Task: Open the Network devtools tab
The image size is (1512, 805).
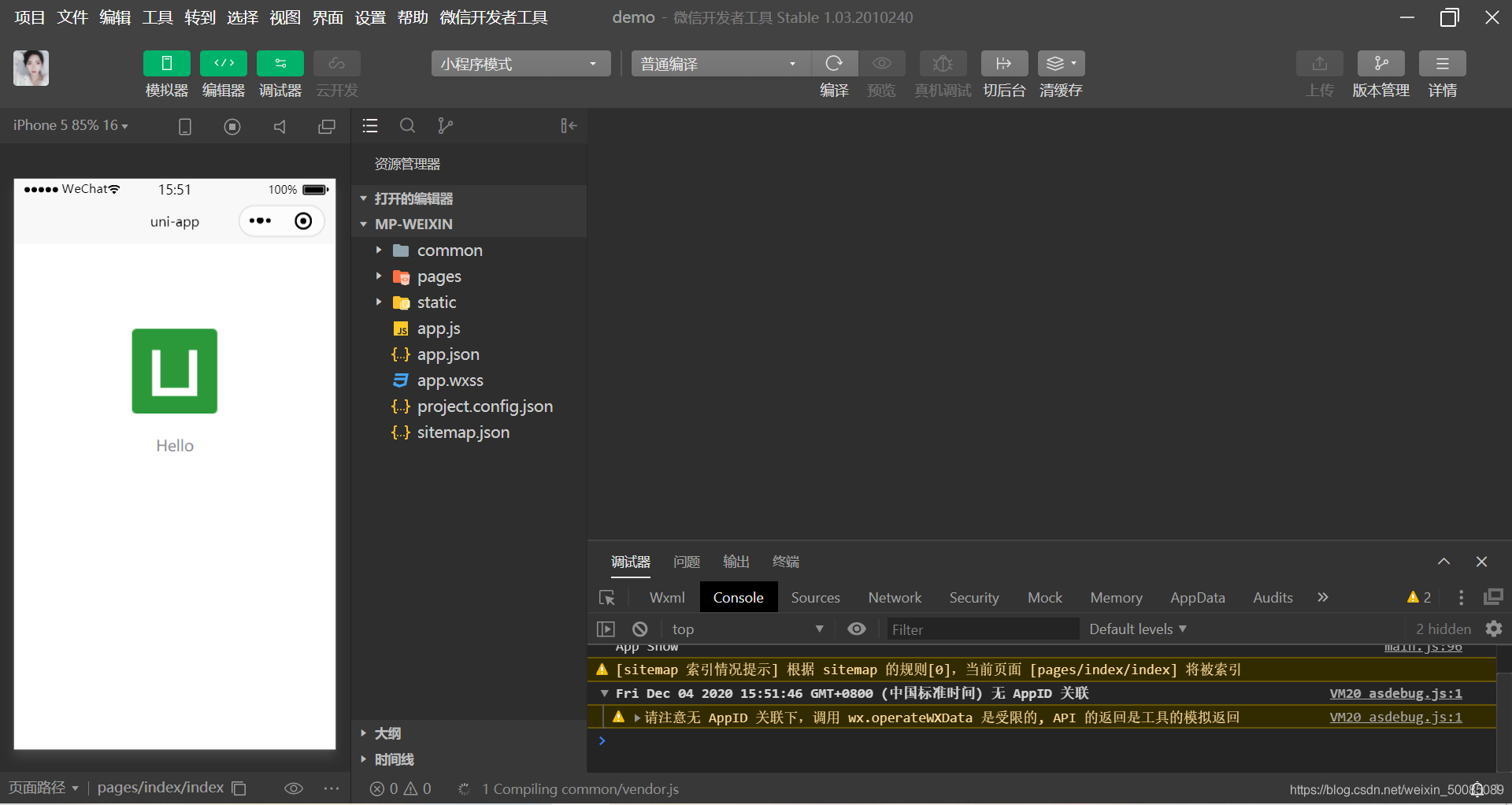Action: (895, 598)
